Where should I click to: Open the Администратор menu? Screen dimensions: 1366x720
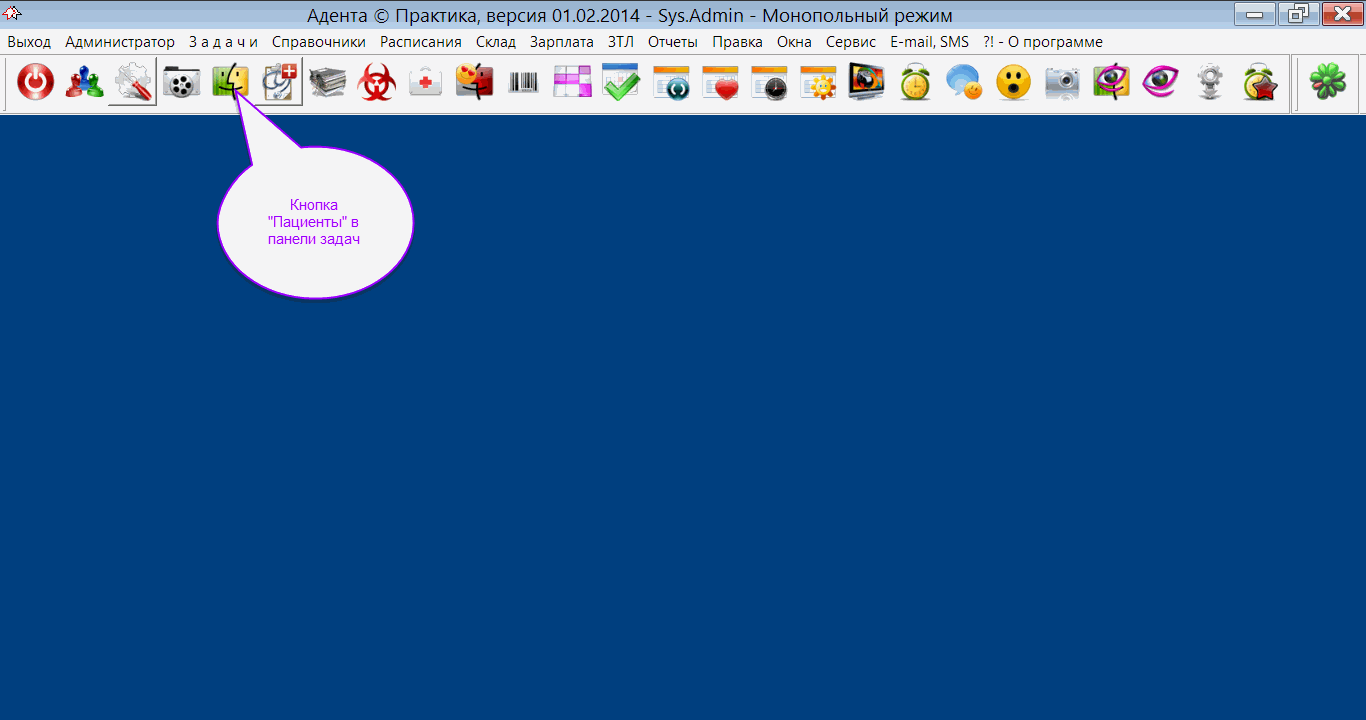click(x=120, y=42)
